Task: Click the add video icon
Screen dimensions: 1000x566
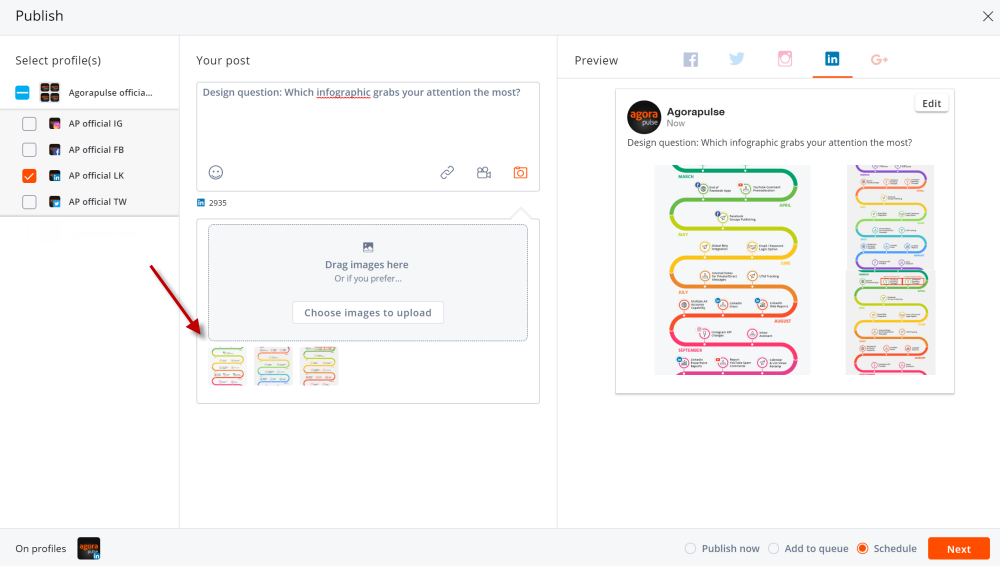Action: [484, 172]
